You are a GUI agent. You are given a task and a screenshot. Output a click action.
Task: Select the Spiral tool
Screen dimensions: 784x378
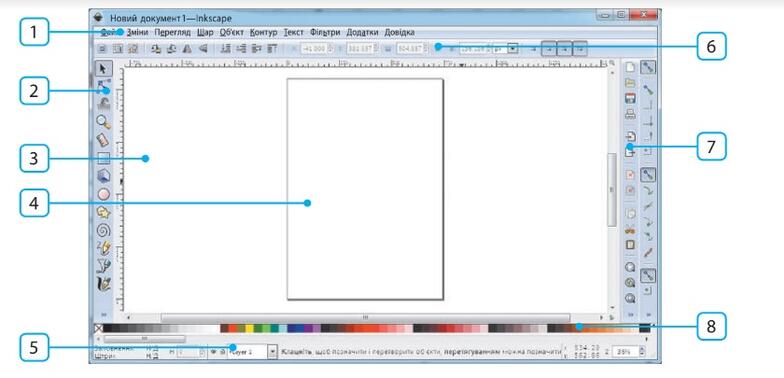[104, 230]
